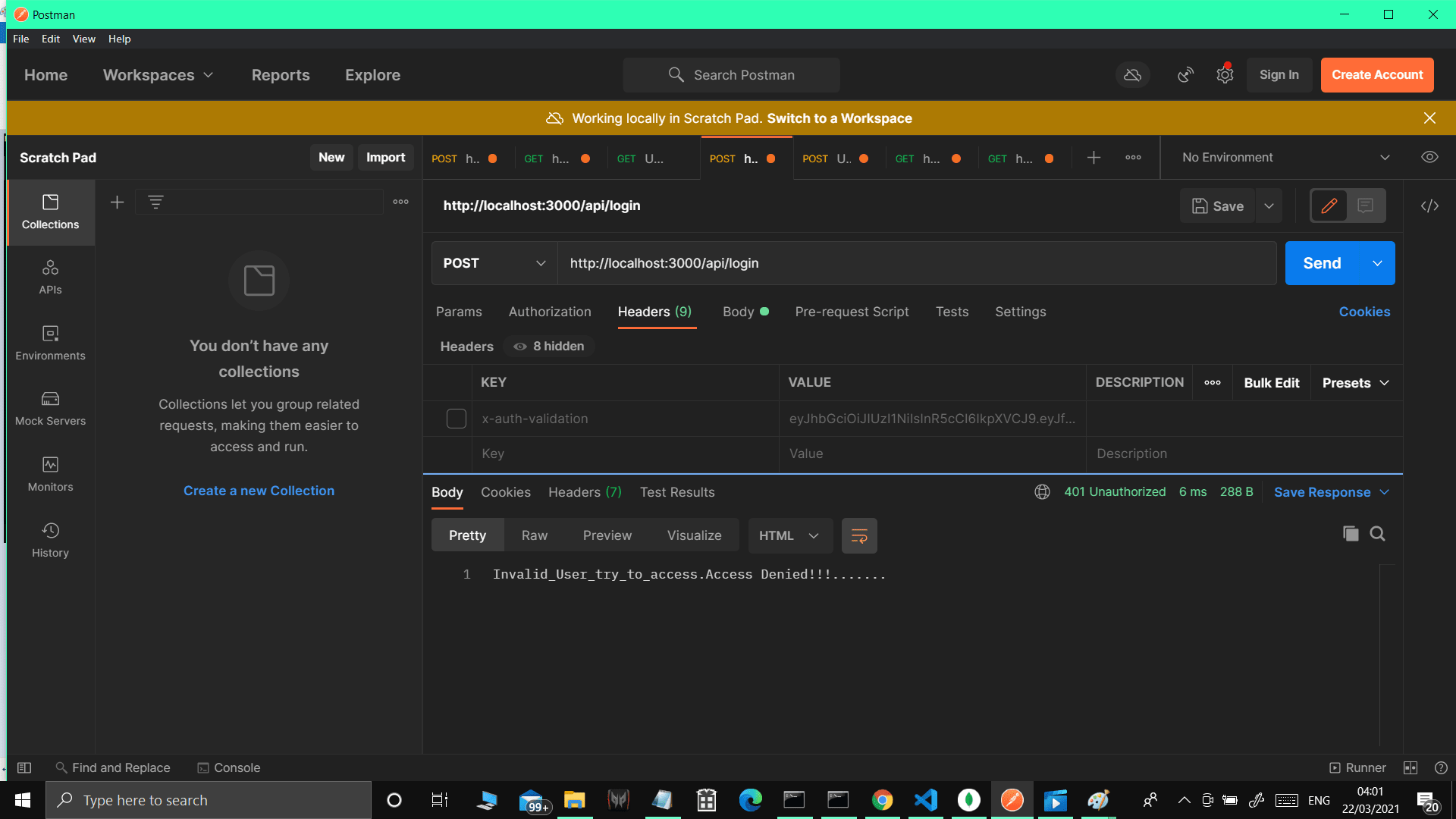Open the Monitors sidebar panel
Screen dimensions: 1456x819
(x=50, y=474)
